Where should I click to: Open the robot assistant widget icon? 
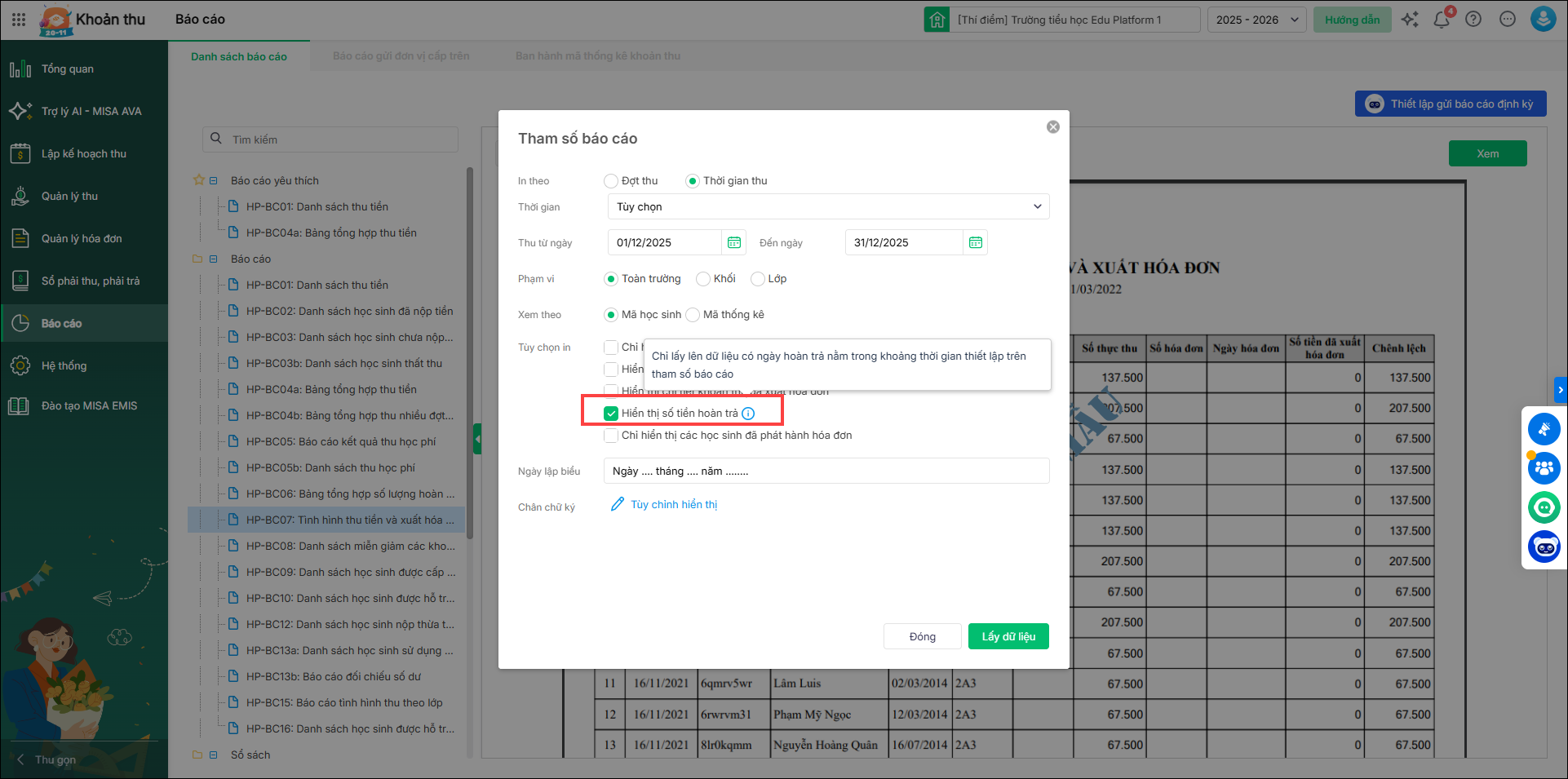point(1544,547)
